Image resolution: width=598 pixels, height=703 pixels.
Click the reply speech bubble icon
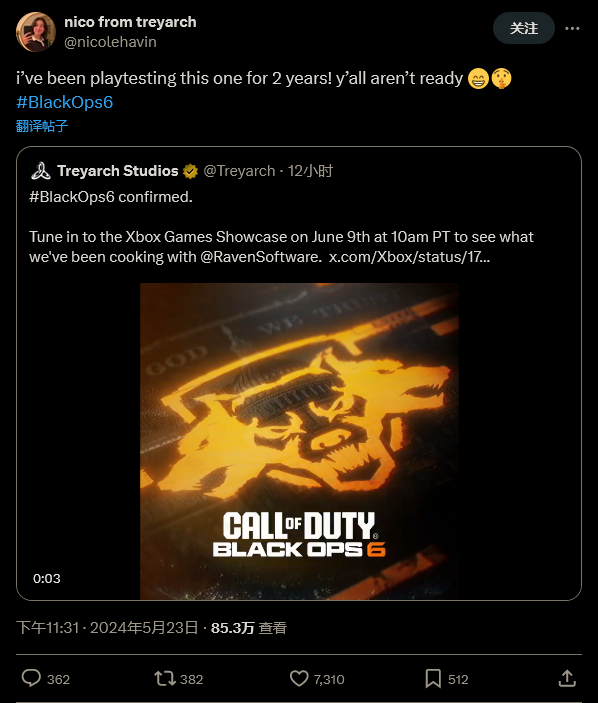tap(31, 678)
